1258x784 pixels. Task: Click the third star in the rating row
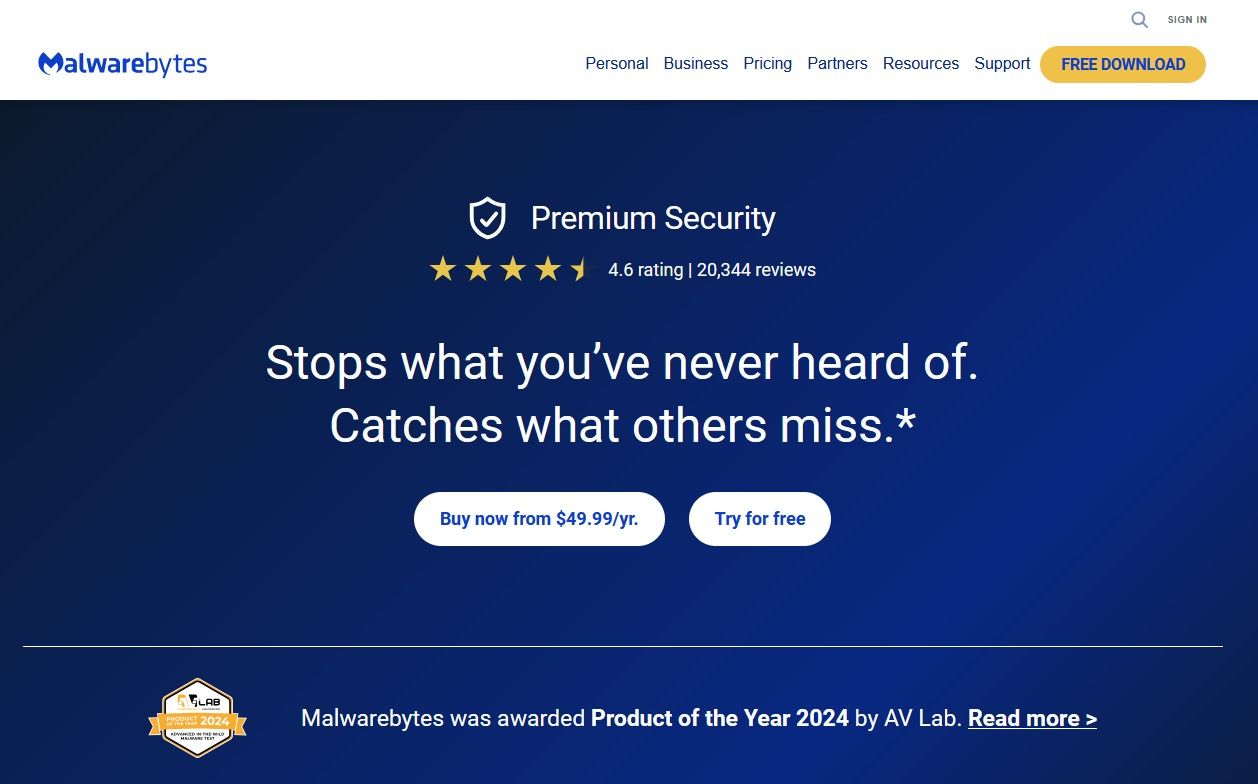pyautogui.click(x=512, y=268)
